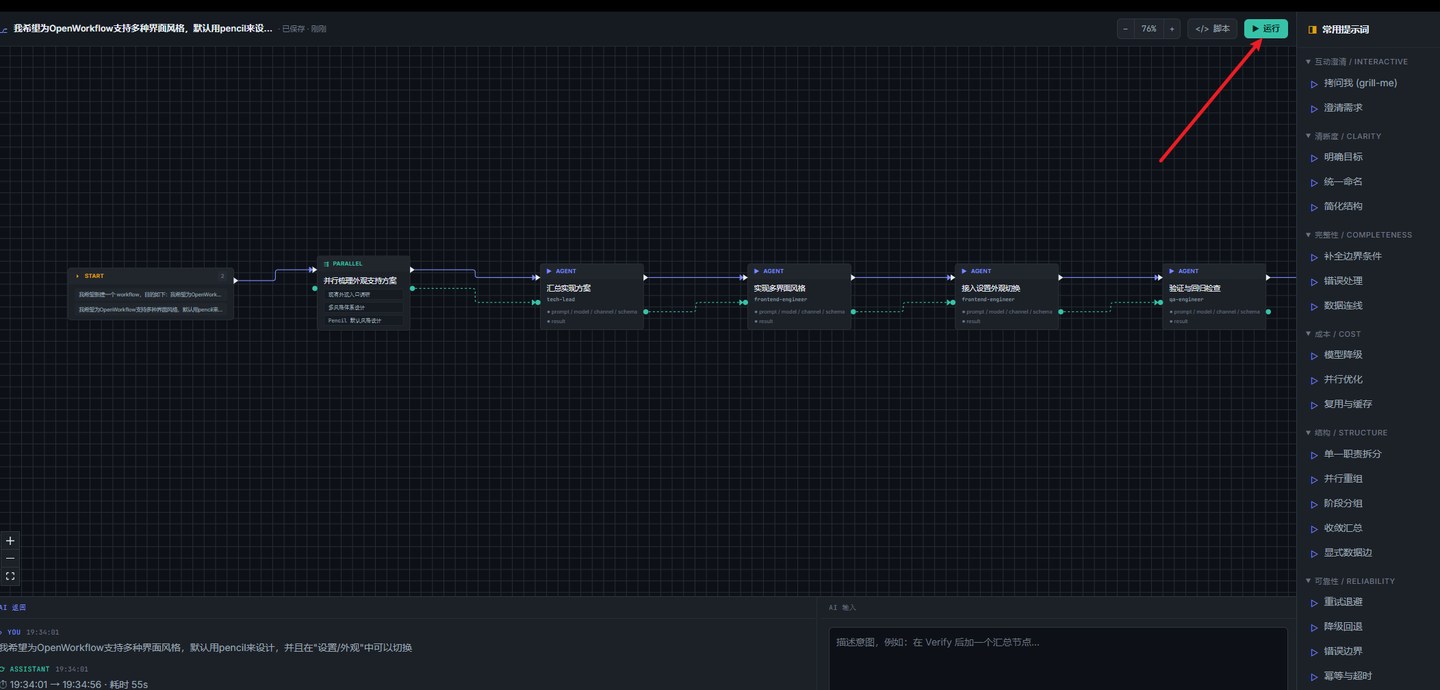Screen dimensions: 1440x690
Task: Click play icon beside 单一职责拆分
Action: (x=1315, y=455)
